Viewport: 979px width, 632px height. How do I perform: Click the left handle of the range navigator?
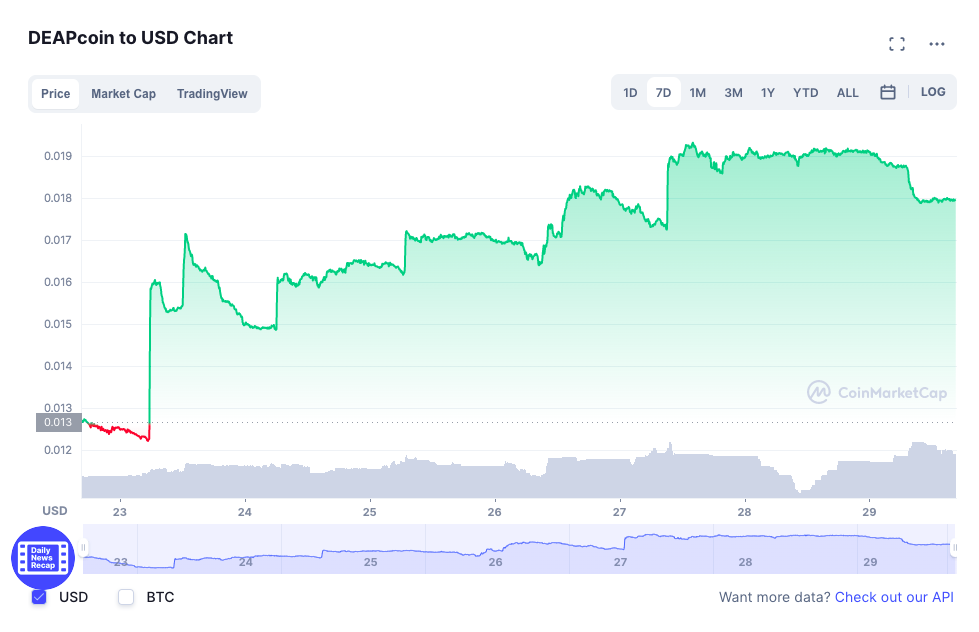click(x=83, y=548)
